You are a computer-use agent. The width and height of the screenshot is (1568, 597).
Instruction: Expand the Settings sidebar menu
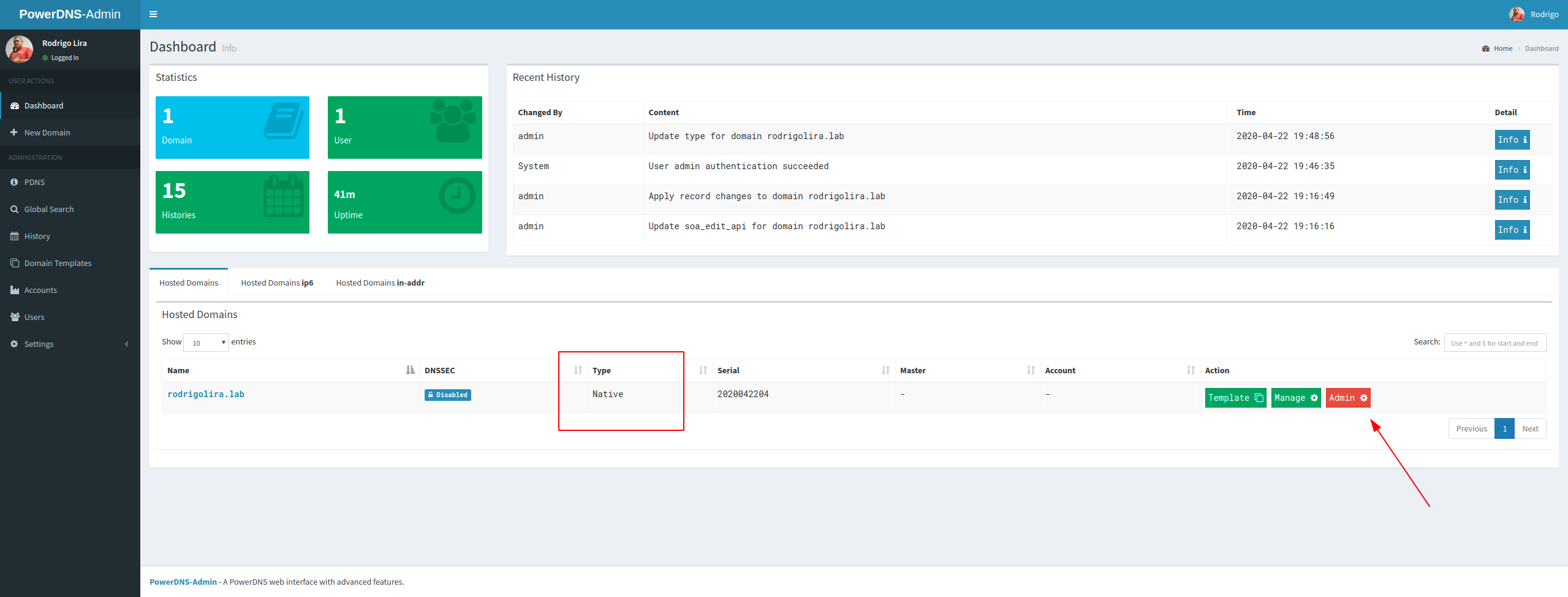tap(39, 344)
